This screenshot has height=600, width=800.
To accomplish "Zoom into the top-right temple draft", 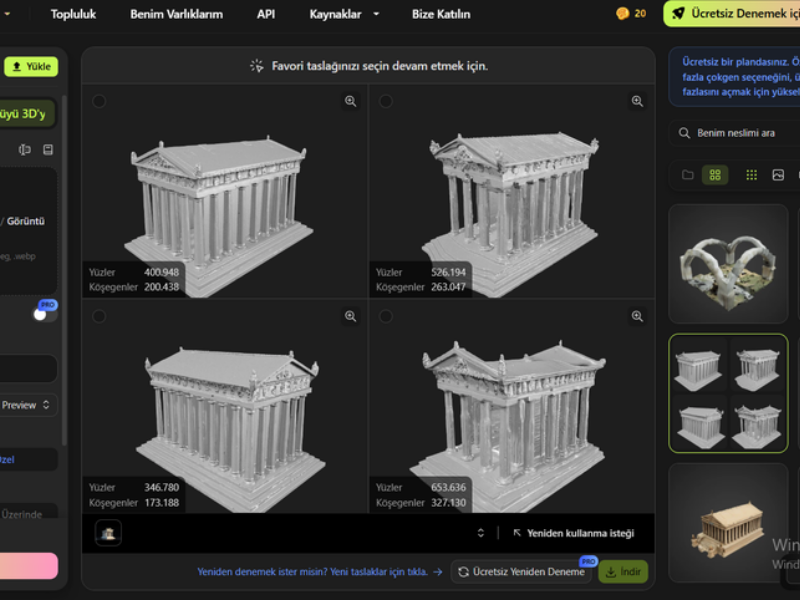I will point(637,101).
